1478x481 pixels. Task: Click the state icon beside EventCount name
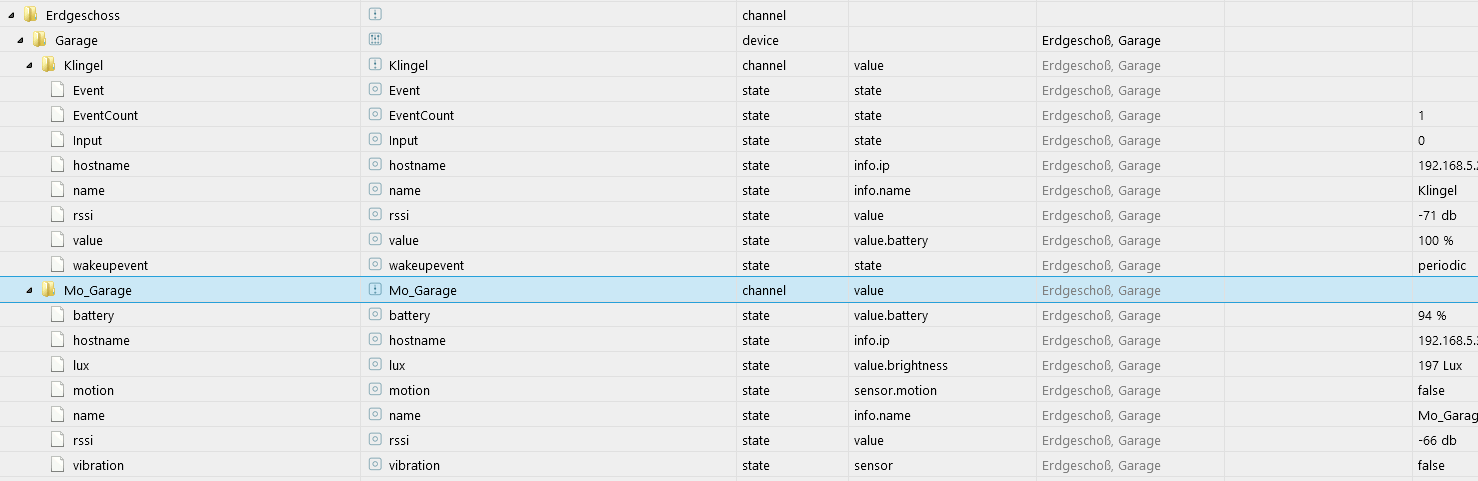375,115
